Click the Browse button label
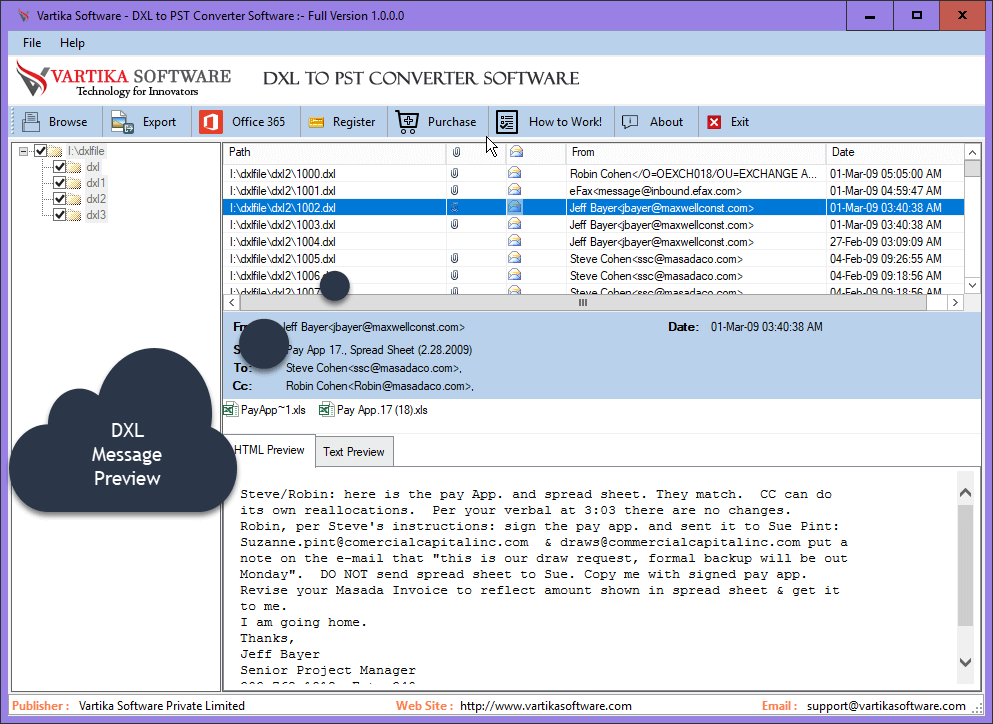The image size is (993, 724). (68, 122)
